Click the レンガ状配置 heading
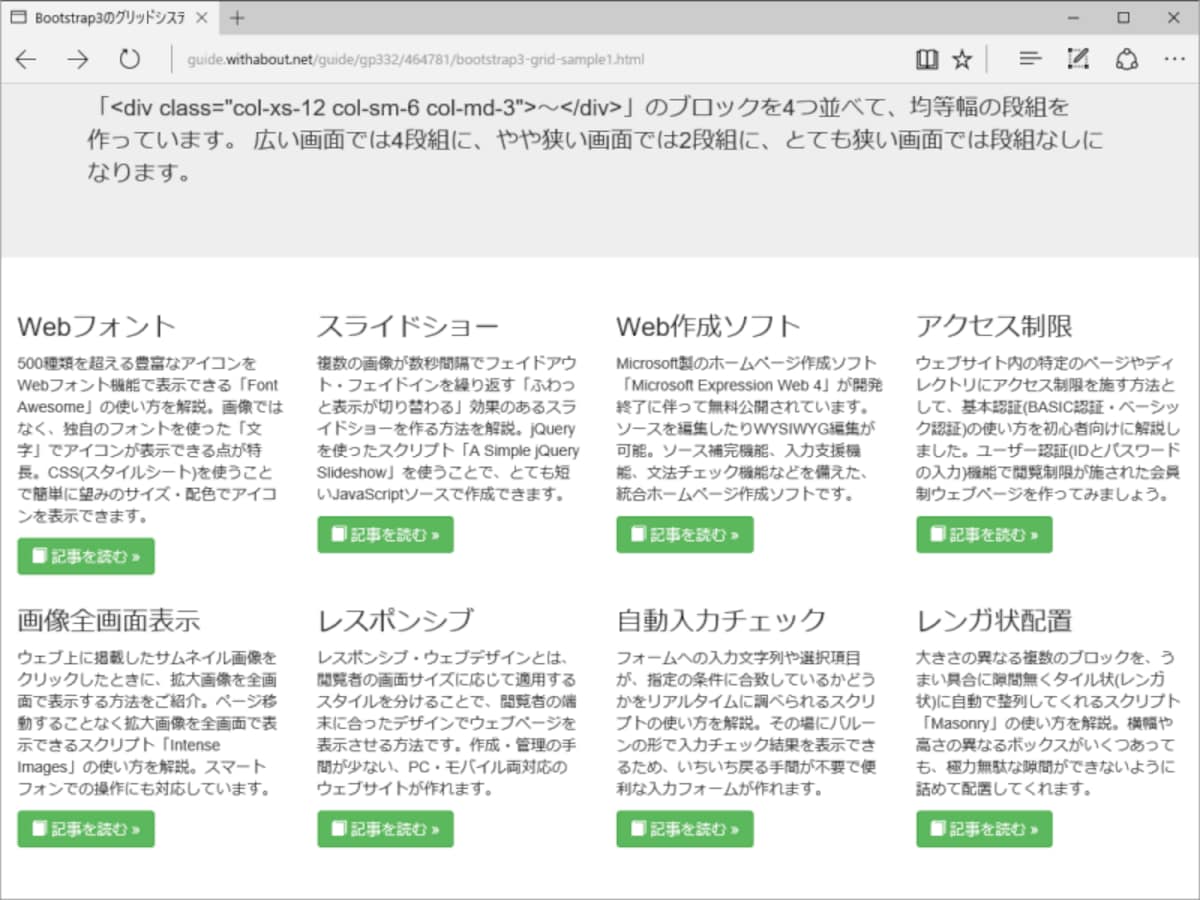 (x=994, y=621)
